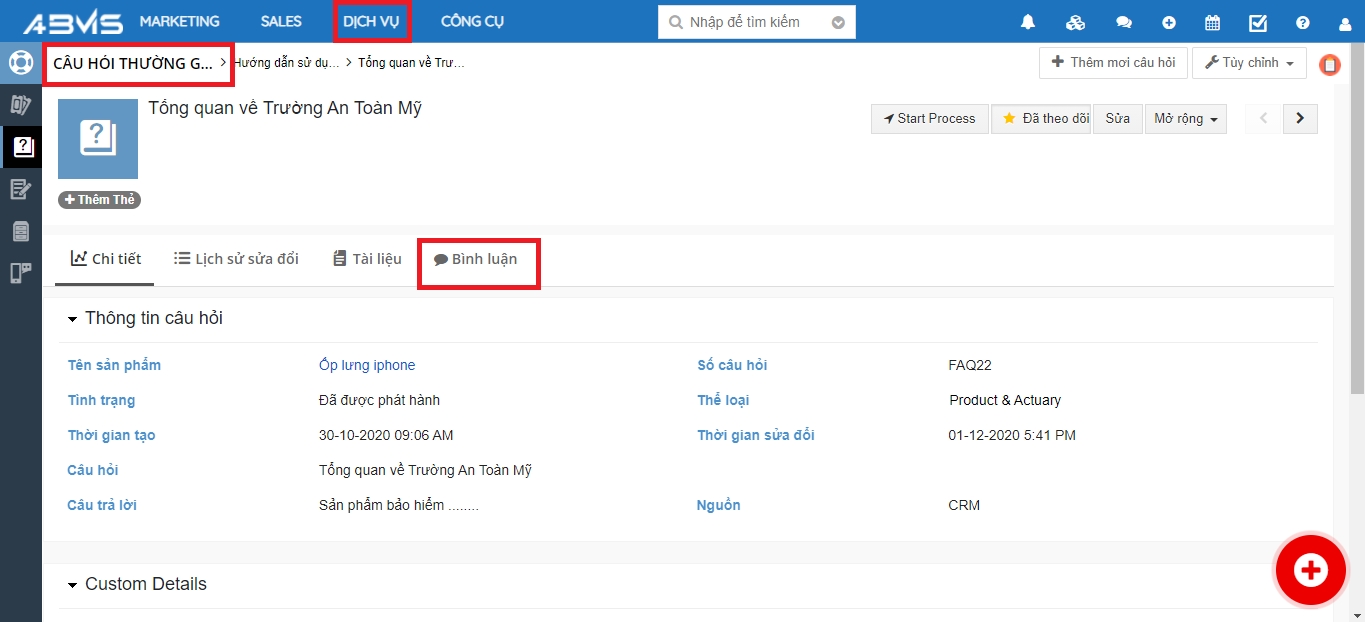Expand the 'Mở rộng' dropdown menu
This screenshot has height=622, width=1365.
(1185, 118)
